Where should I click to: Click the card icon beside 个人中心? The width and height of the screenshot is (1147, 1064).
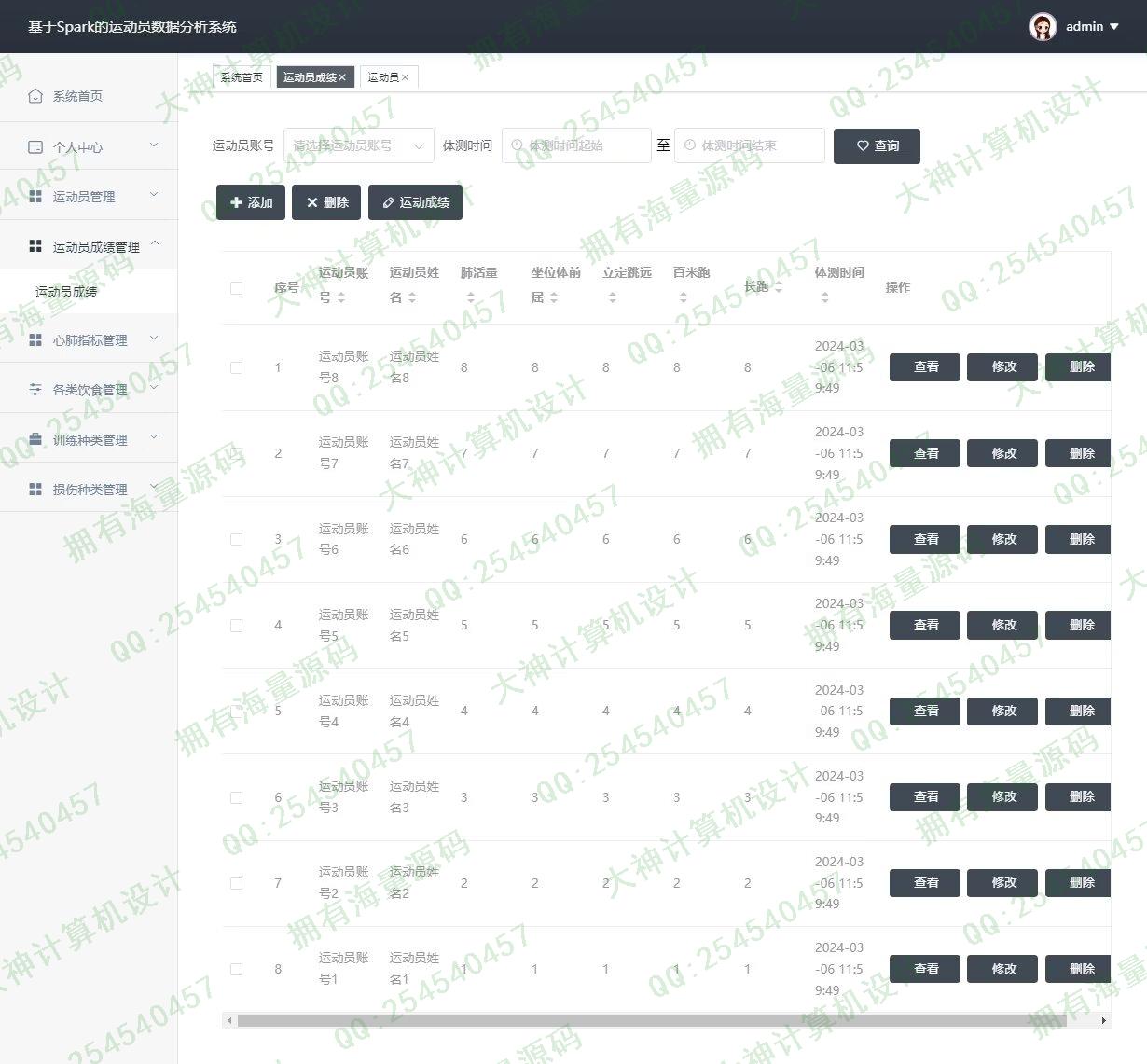tap(35, 146)
